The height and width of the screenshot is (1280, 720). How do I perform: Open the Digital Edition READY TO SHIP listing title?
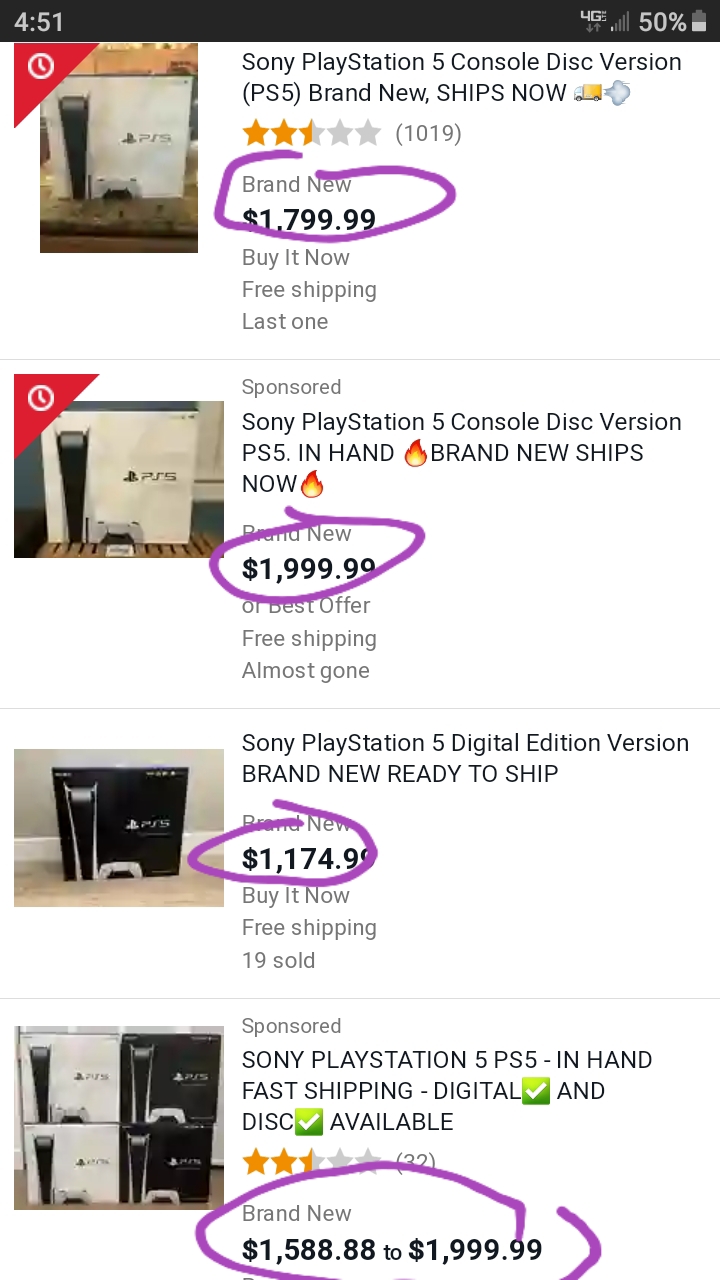click(465, 758)
